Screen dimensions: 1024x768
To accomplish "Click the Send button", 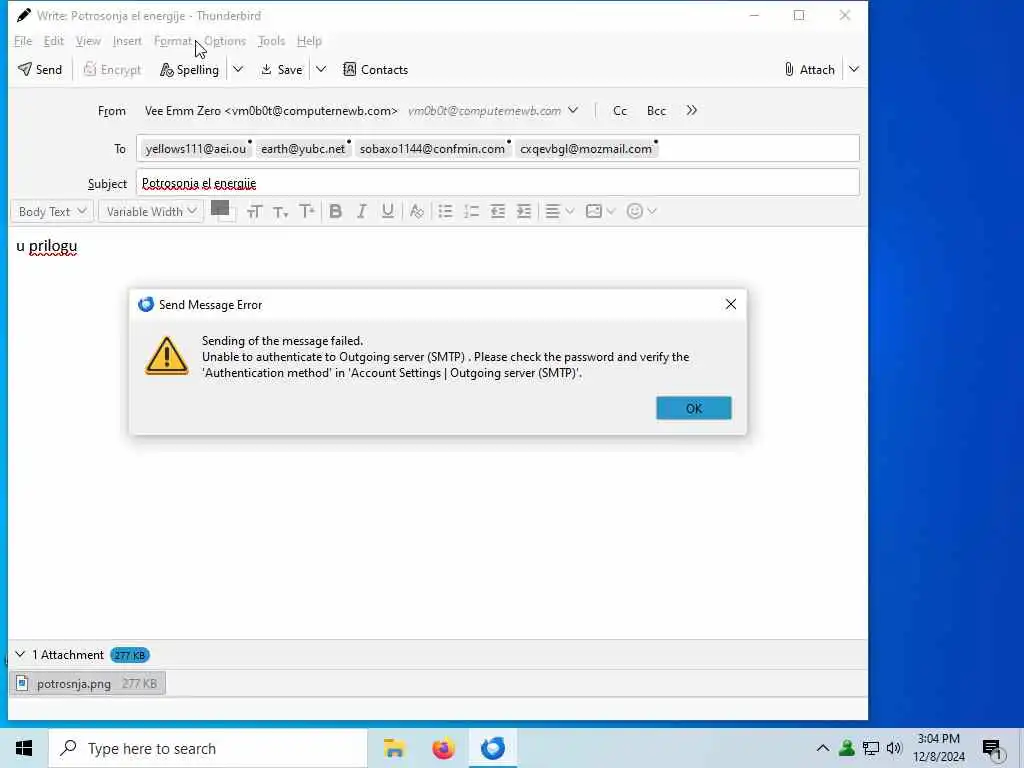I will point(40,69).
